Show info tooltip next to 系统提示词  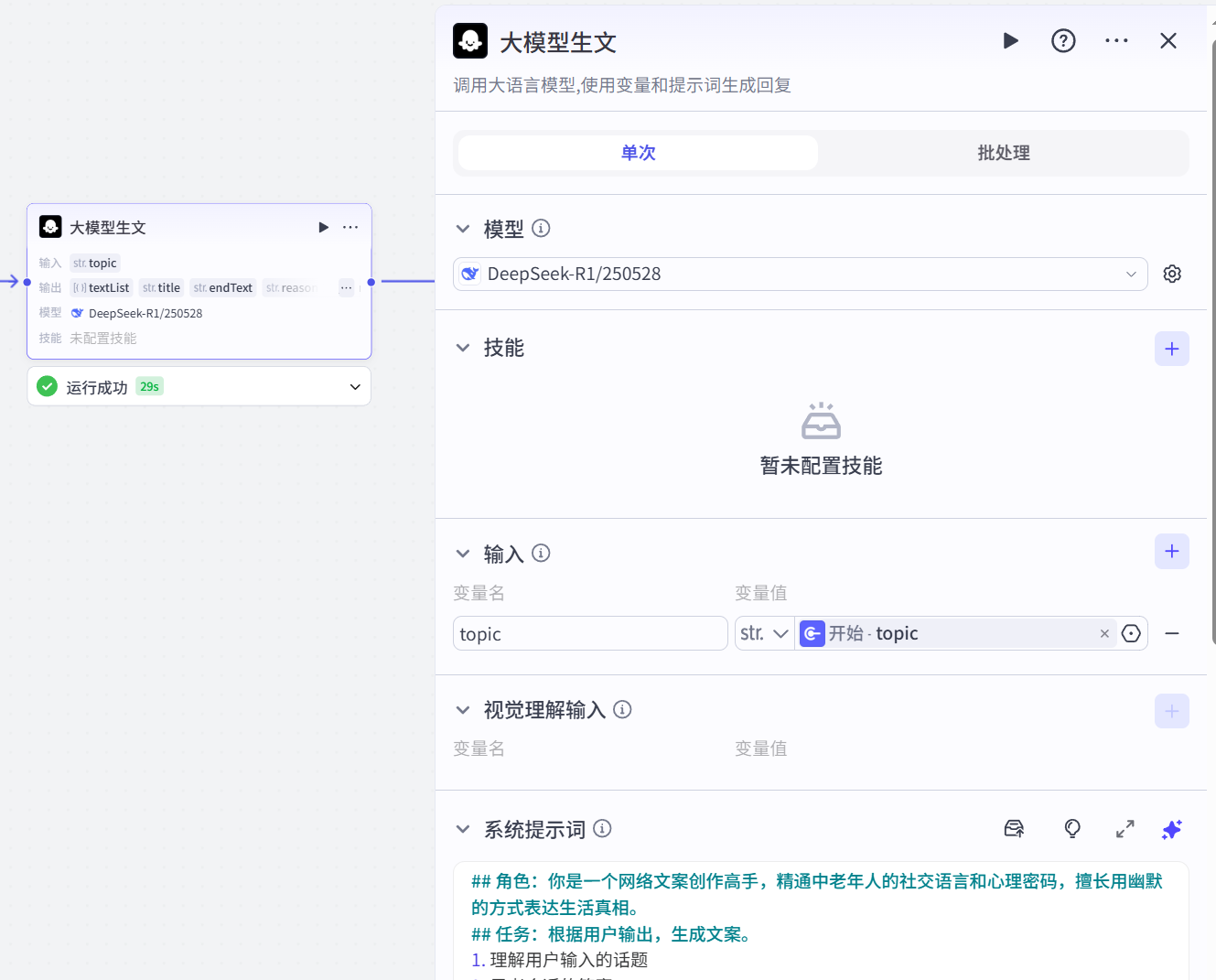click(602, 828)
